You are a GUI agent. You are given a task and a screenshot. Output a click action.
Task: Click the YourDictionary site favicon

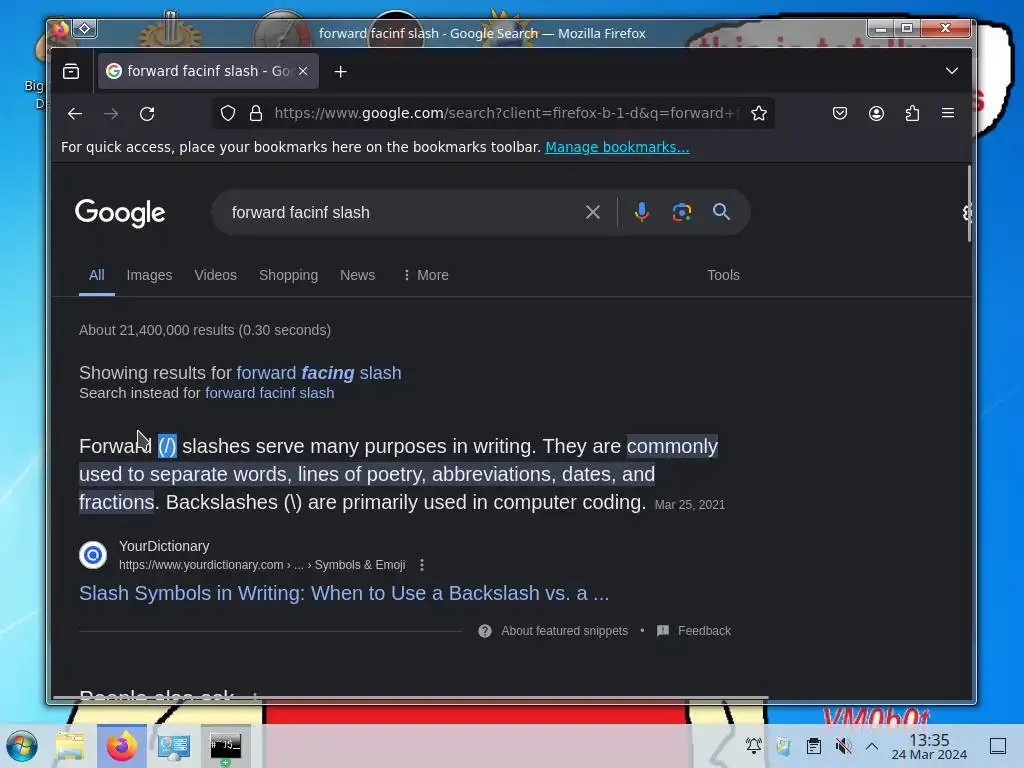pyautogui.click(x=93, y=555)
